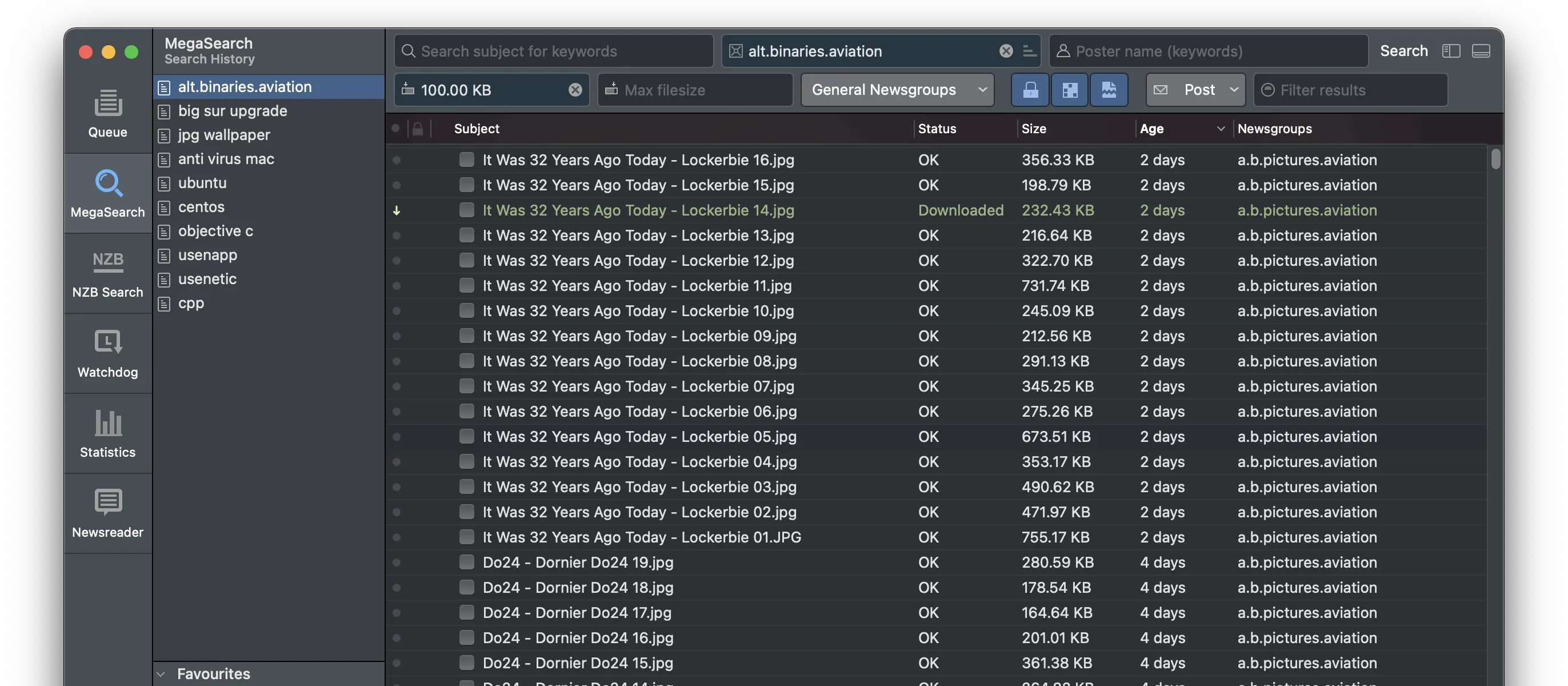This screenshot has width=1568, height=686.
Task: Toggle the sidebar layout icon
Action: pyautogui.click(x=1450, y=51)
